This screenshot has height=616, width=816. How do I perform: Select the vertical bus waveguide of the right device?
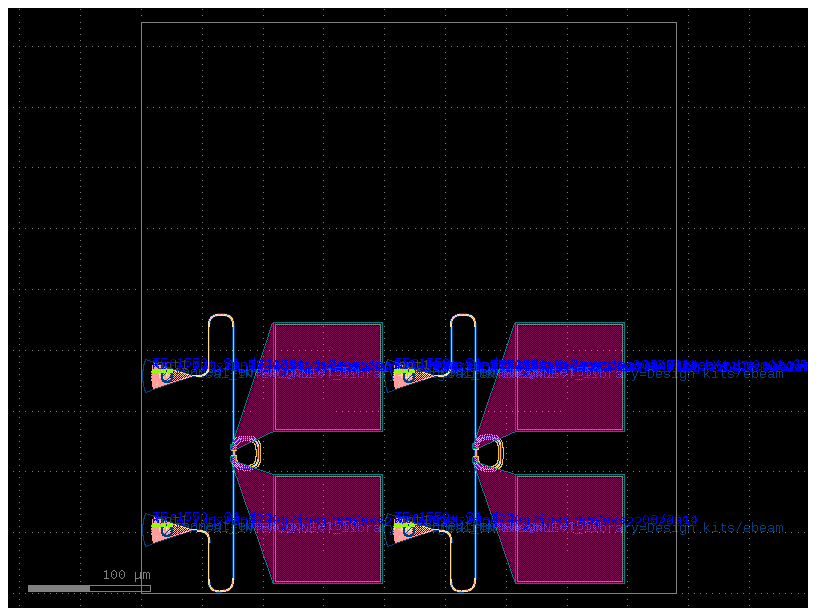tap(475, 405)
